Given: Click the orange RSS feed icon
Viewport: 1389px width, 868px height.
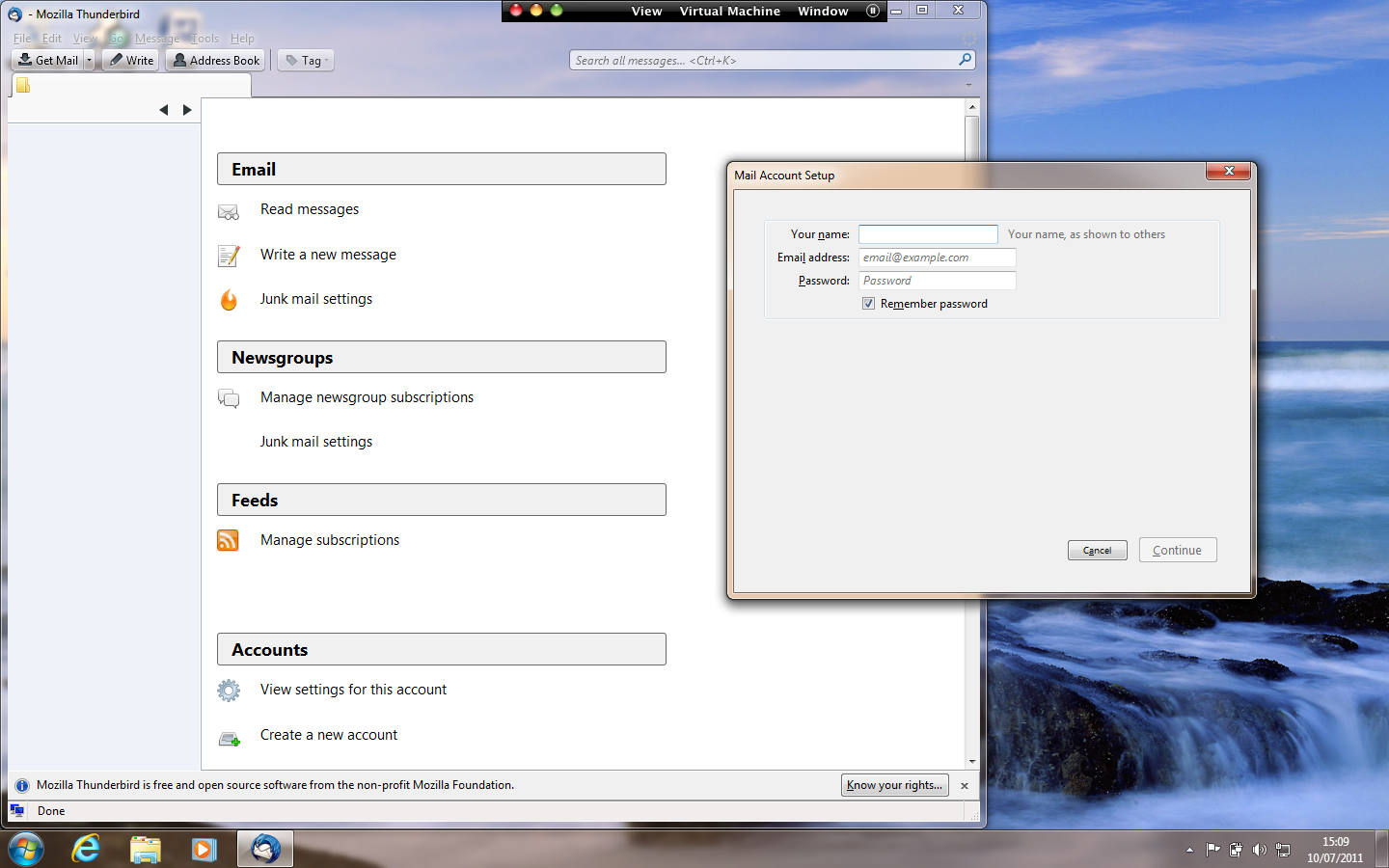Looking at the screenshot, I should click(x=228, y=540).
